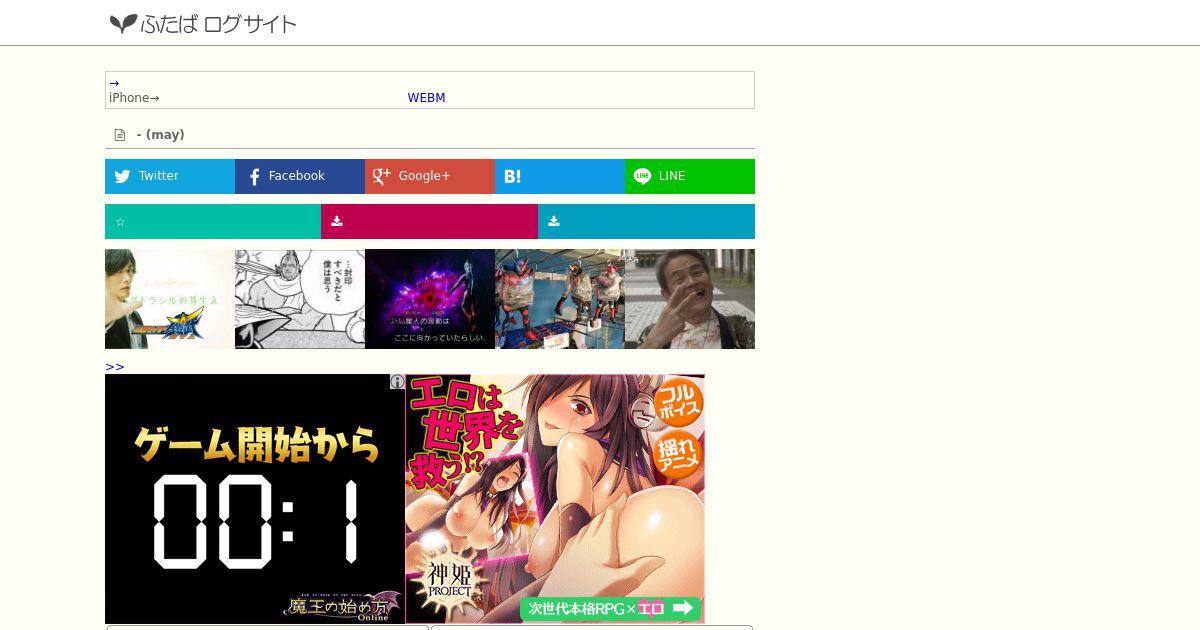The width and height of the screenshot is (1200, 630).
Task: Click the Google+ g icon
Action: tap(381, 176)
